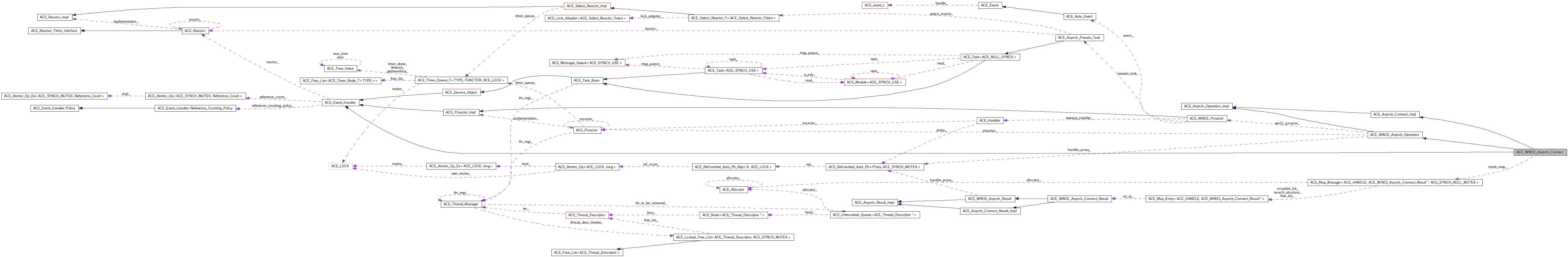Open the ACE_WIN32_Proactor node

(1207, 119)
